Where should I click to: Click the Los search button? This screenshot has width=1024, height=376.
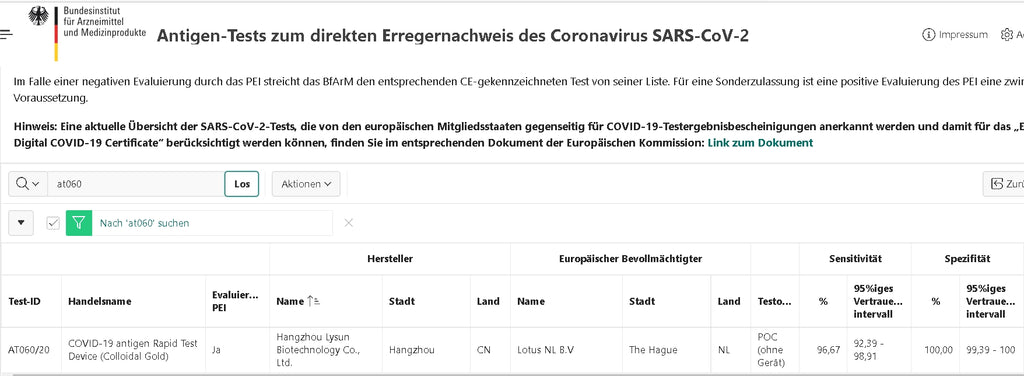(242, 184)
